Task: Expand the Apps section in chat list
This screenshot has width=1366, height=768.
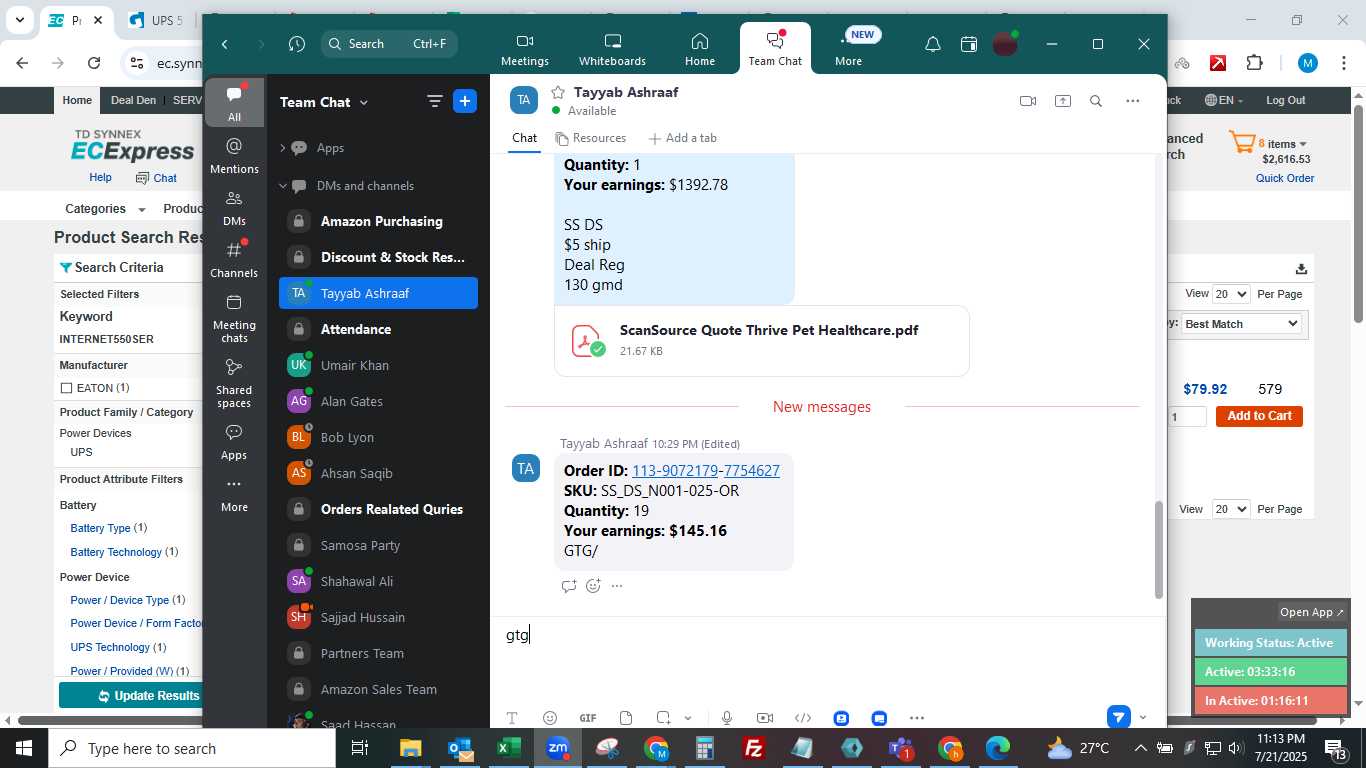Action: [x=283, y=148]
